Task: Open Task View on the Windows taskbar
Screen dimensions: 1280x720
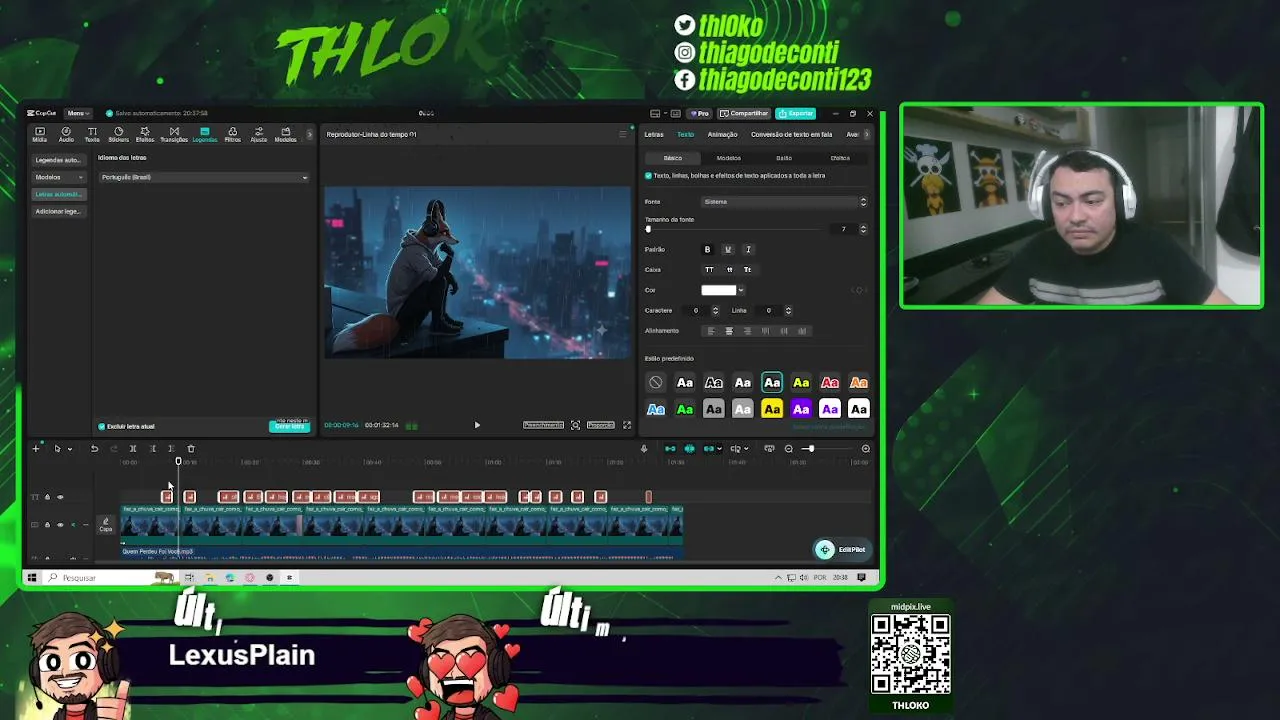Action: click(189, 578)
